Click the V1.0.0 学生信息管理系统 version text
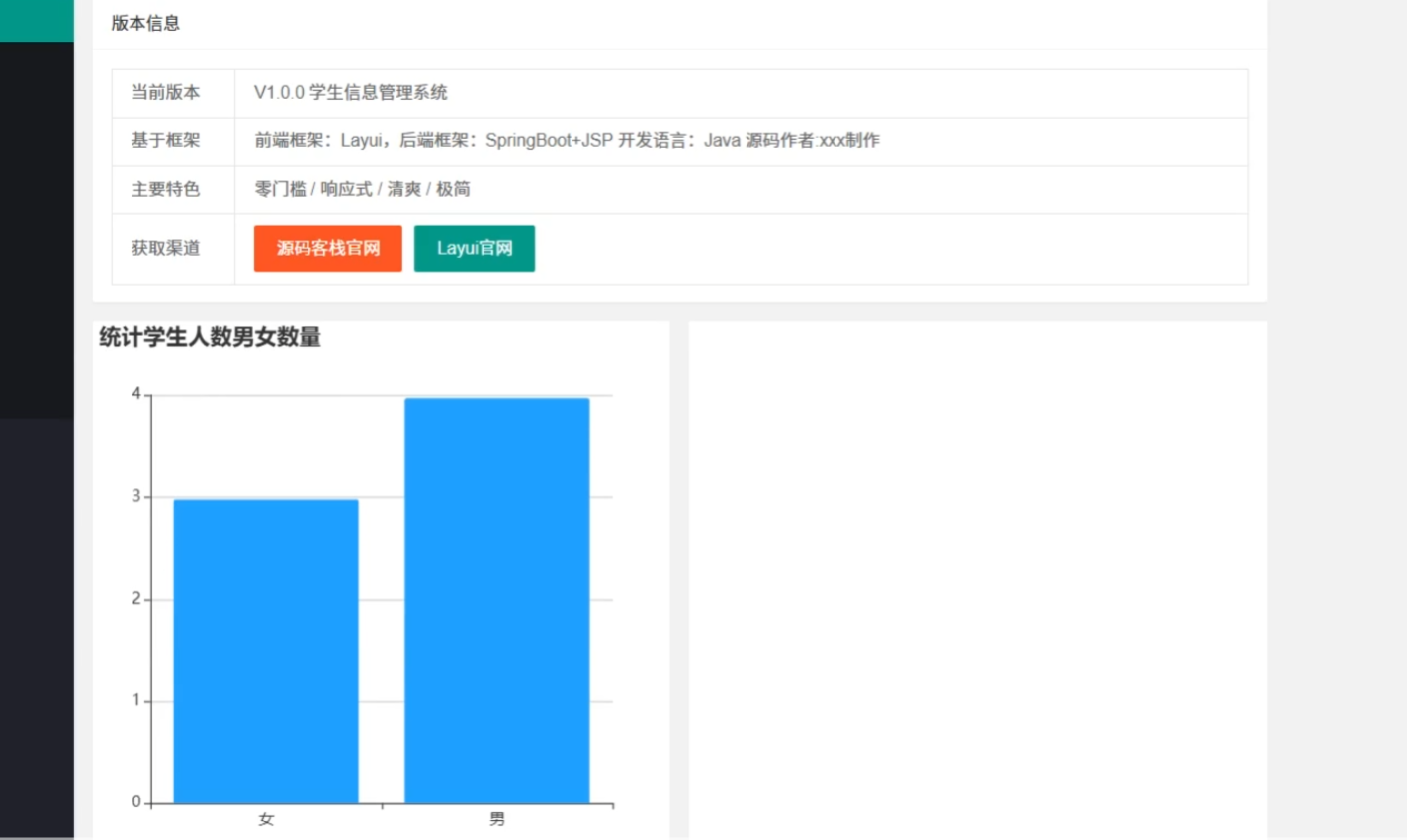Screen dimensions: 1407x840 coord(350,93)
